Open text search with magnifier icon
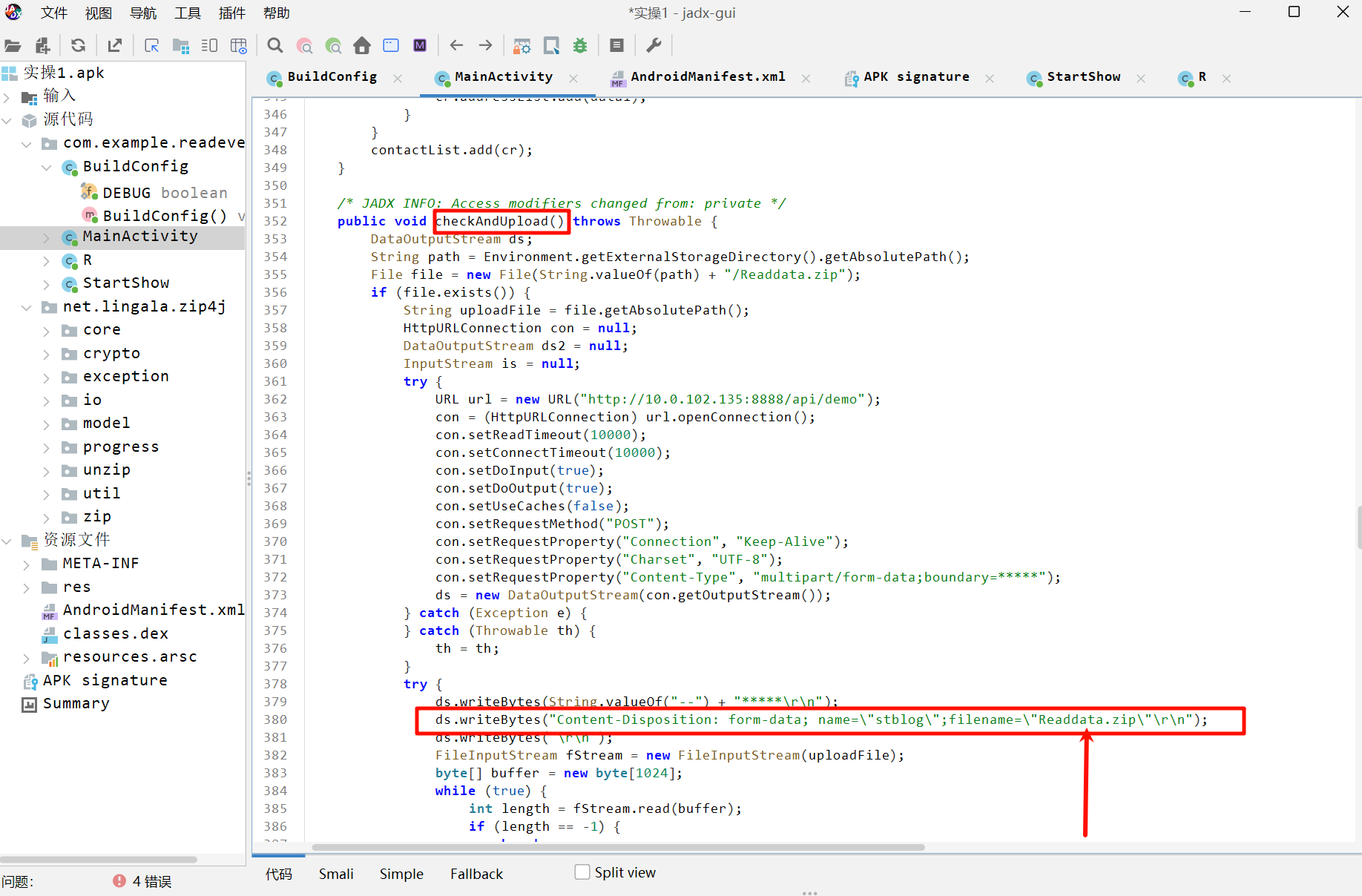The width and height of the screenshot is (1362, 896). [275, 46]
